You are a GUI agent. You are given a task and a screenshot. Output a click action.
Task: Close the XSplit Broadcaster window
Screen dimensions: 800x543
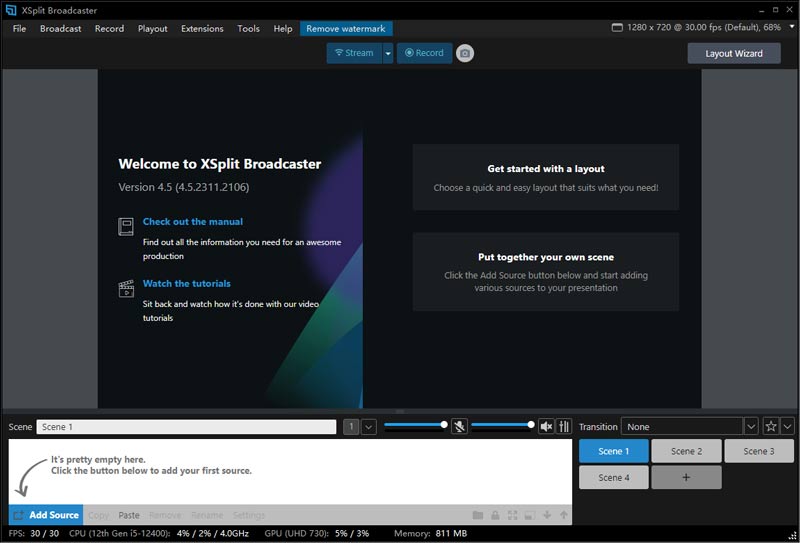click(790, 10)
